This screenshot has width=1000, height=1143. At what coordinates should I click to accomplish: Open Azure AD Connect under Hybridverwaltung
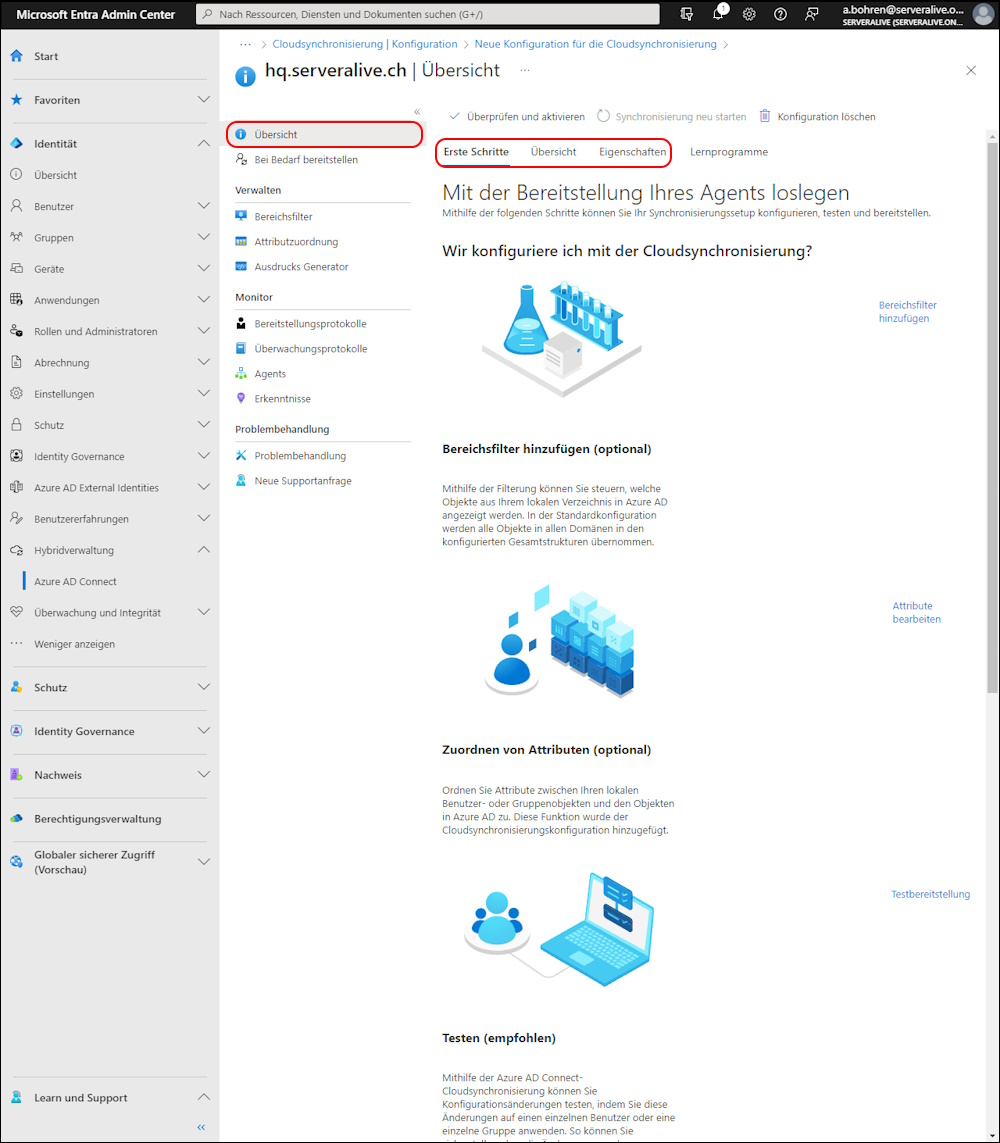click(75, 582)
